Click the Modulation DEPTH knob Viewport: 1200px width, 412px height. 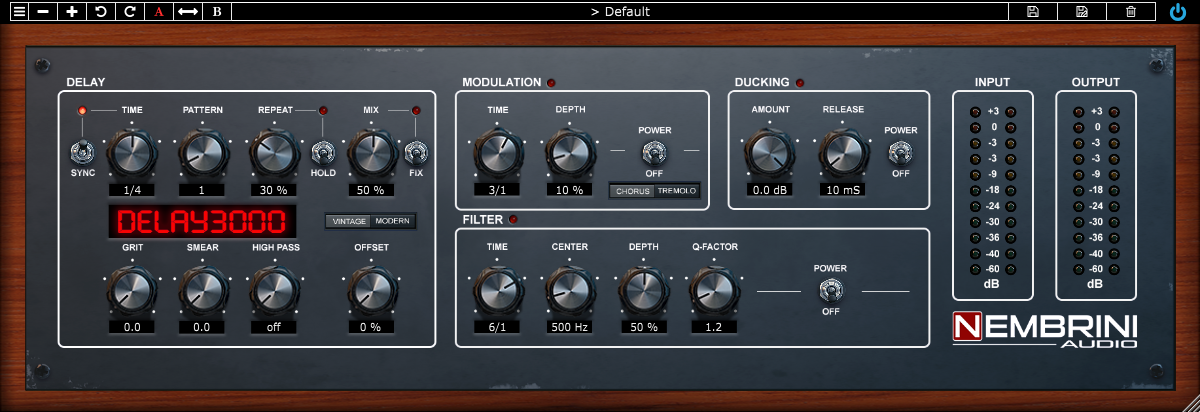click(570, 152)
